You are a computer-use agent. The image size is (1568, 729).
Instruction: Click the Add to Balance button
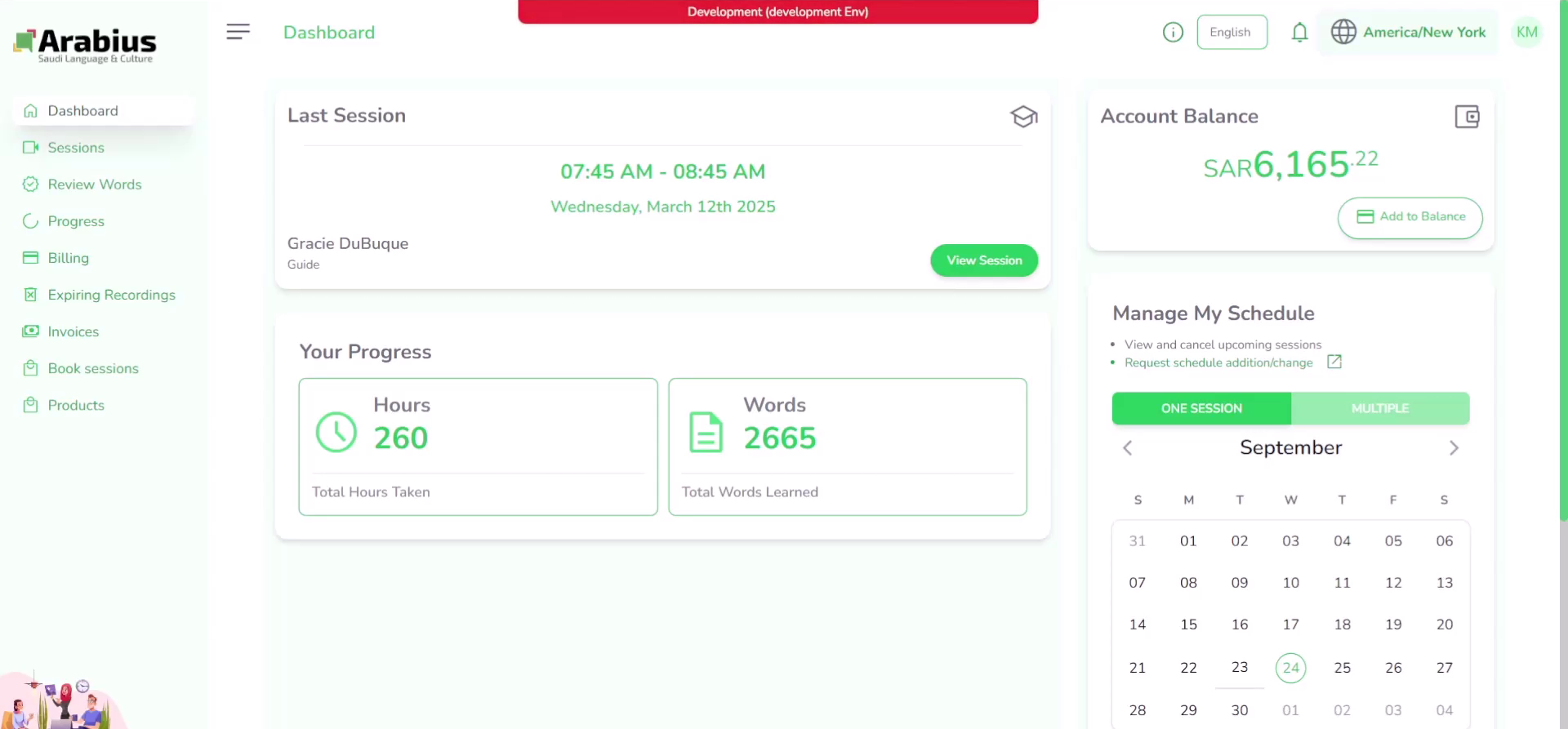coord(1410,217)
